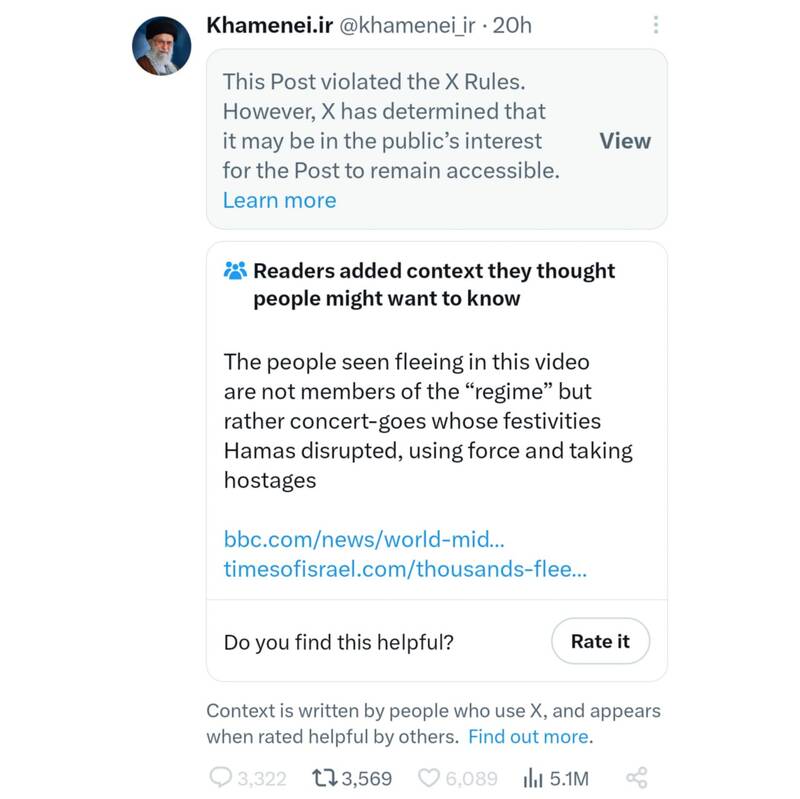The image size is (800, 799).
Task: Open the timesofisrael.com source link
Action: tap(405, 569)
